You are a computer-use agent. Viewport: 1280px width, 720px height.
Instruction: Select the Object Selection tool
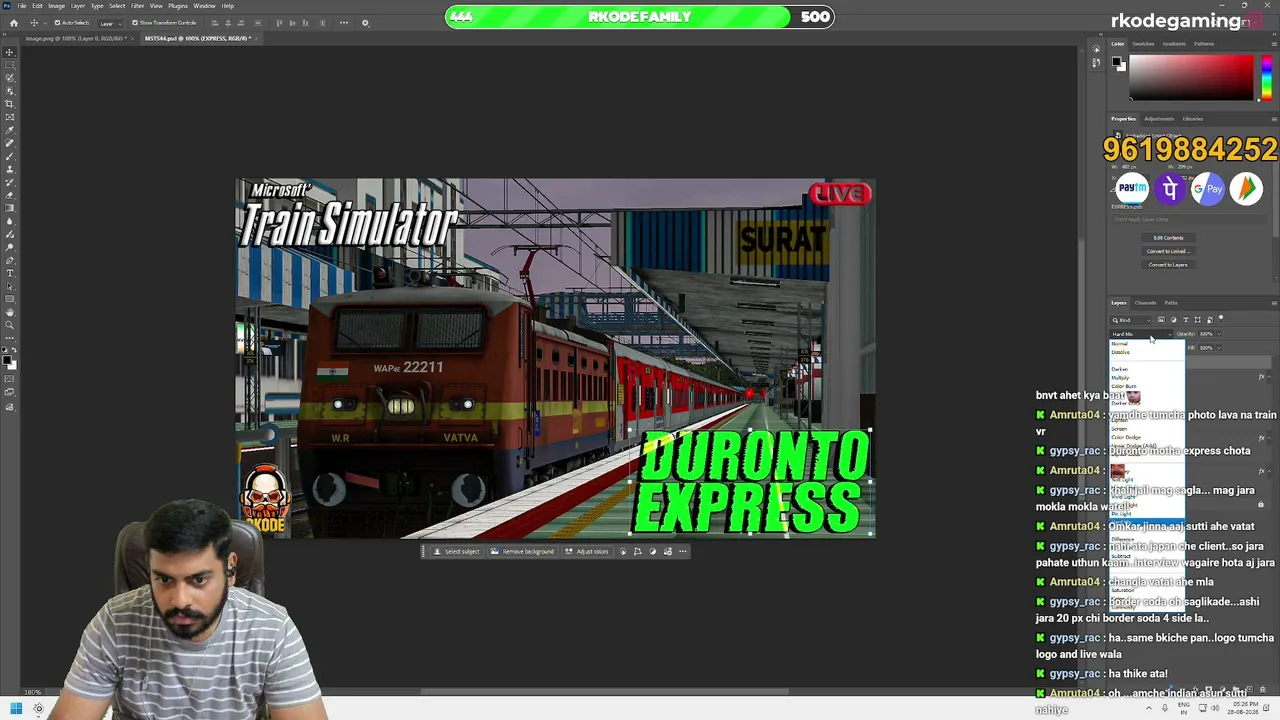coord(10,91)
